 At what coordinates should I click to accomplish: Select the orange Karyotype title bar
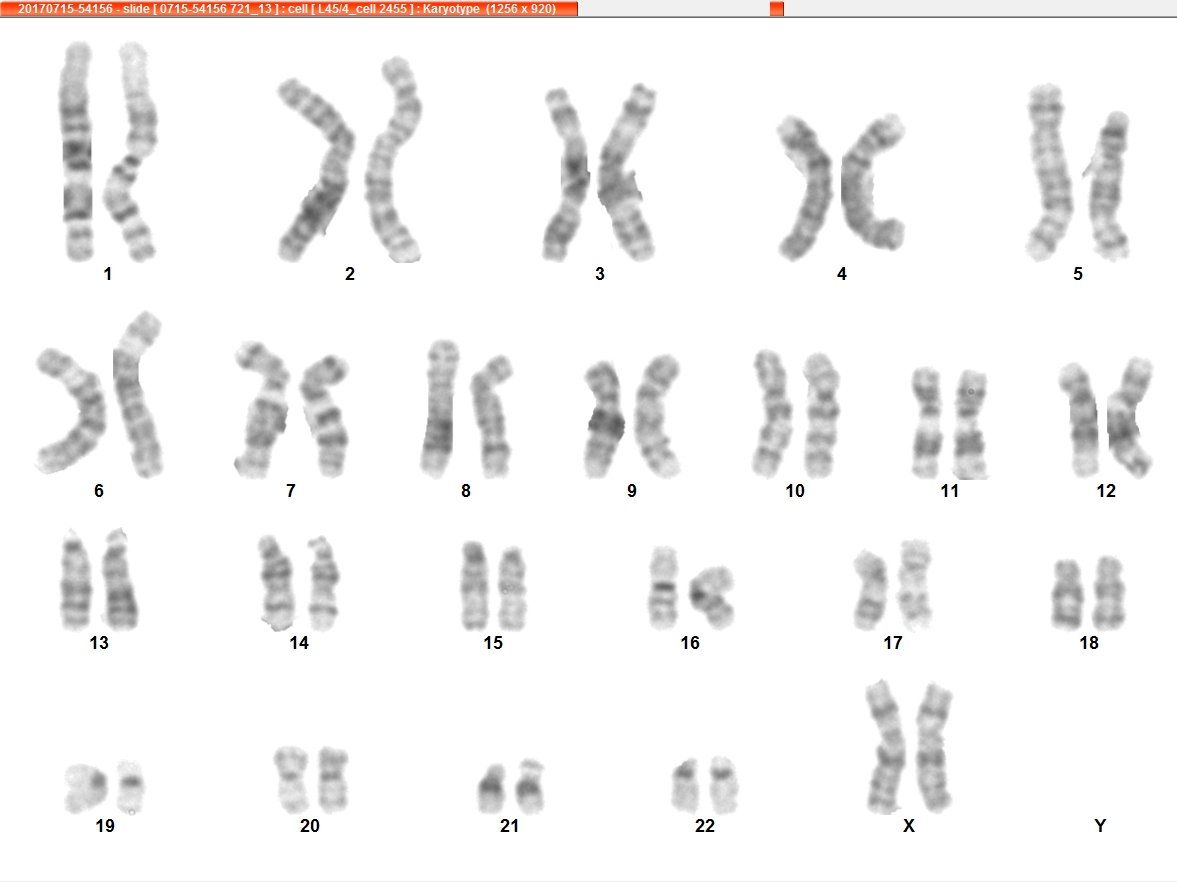click(289, 9)
